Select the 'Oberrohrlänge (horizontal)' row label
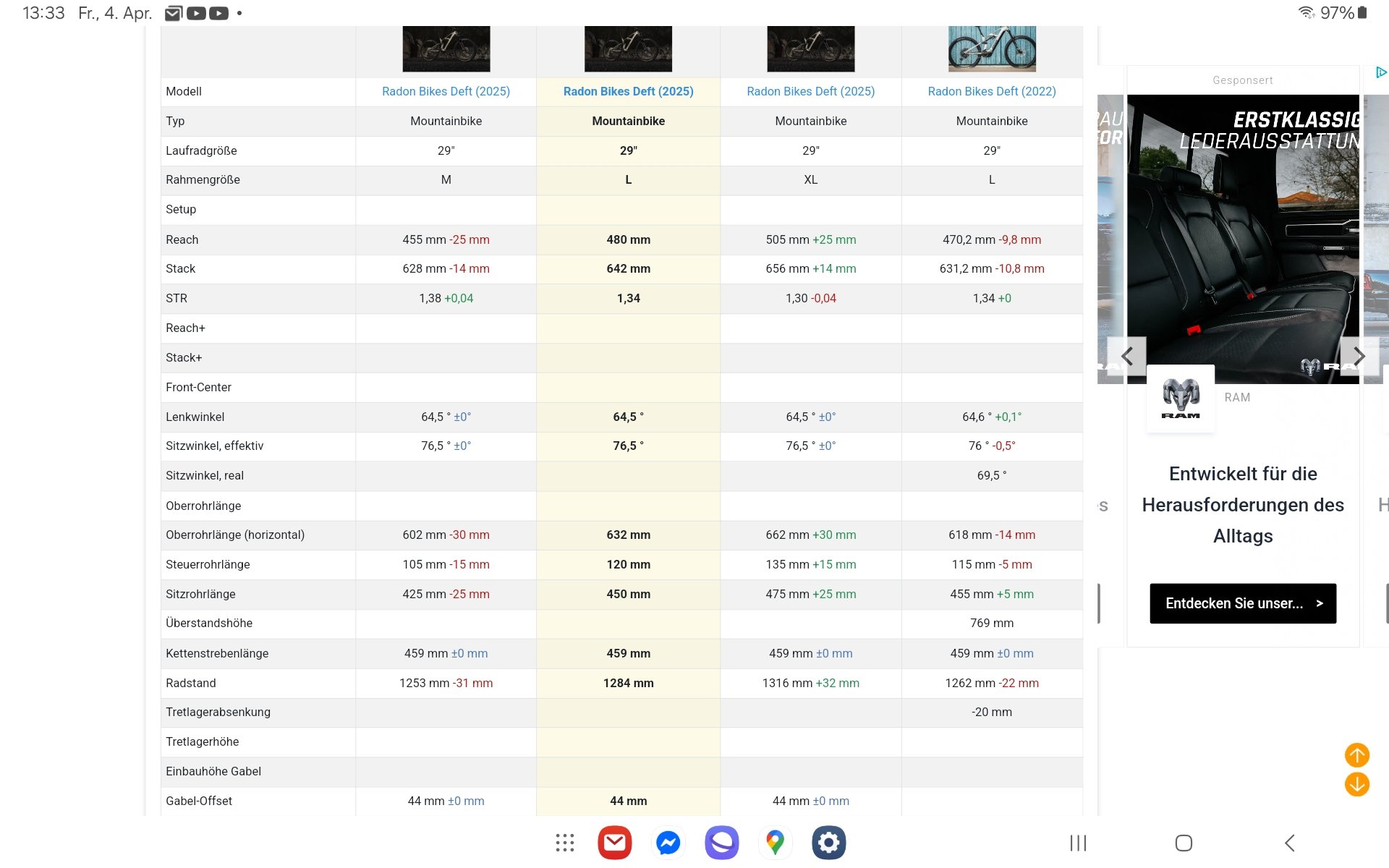 pyautogui.click(x=235, y=535)
